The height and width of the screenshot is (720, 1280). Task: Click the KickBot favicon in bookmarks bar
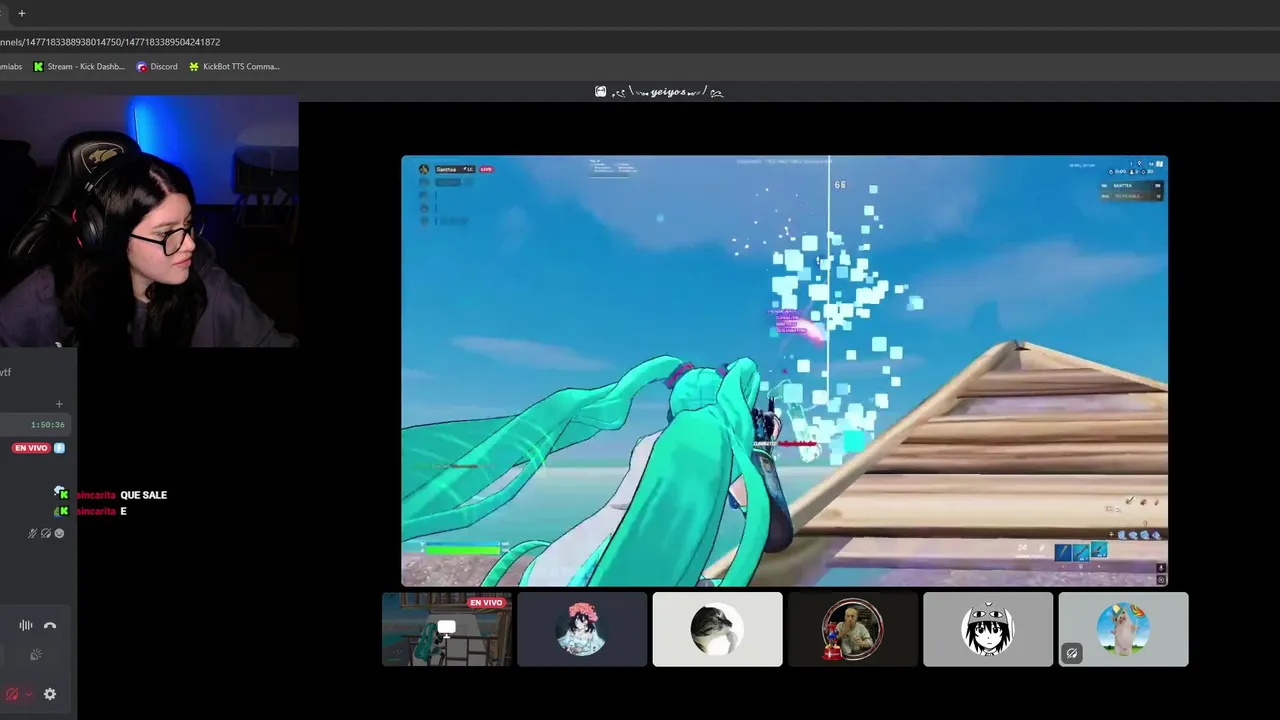point(194,67)
